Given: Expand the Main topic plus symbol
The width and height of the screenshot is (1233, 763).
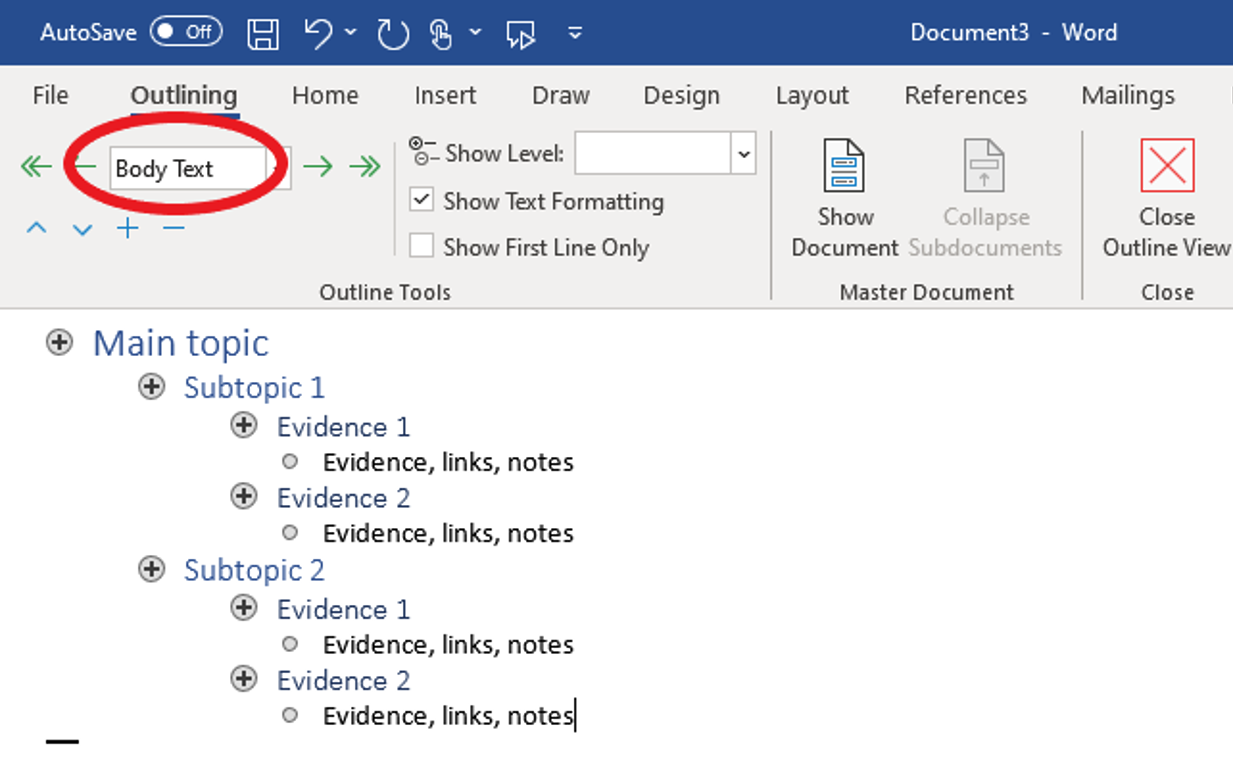Looking at the screenshot, I should (60, 343).
